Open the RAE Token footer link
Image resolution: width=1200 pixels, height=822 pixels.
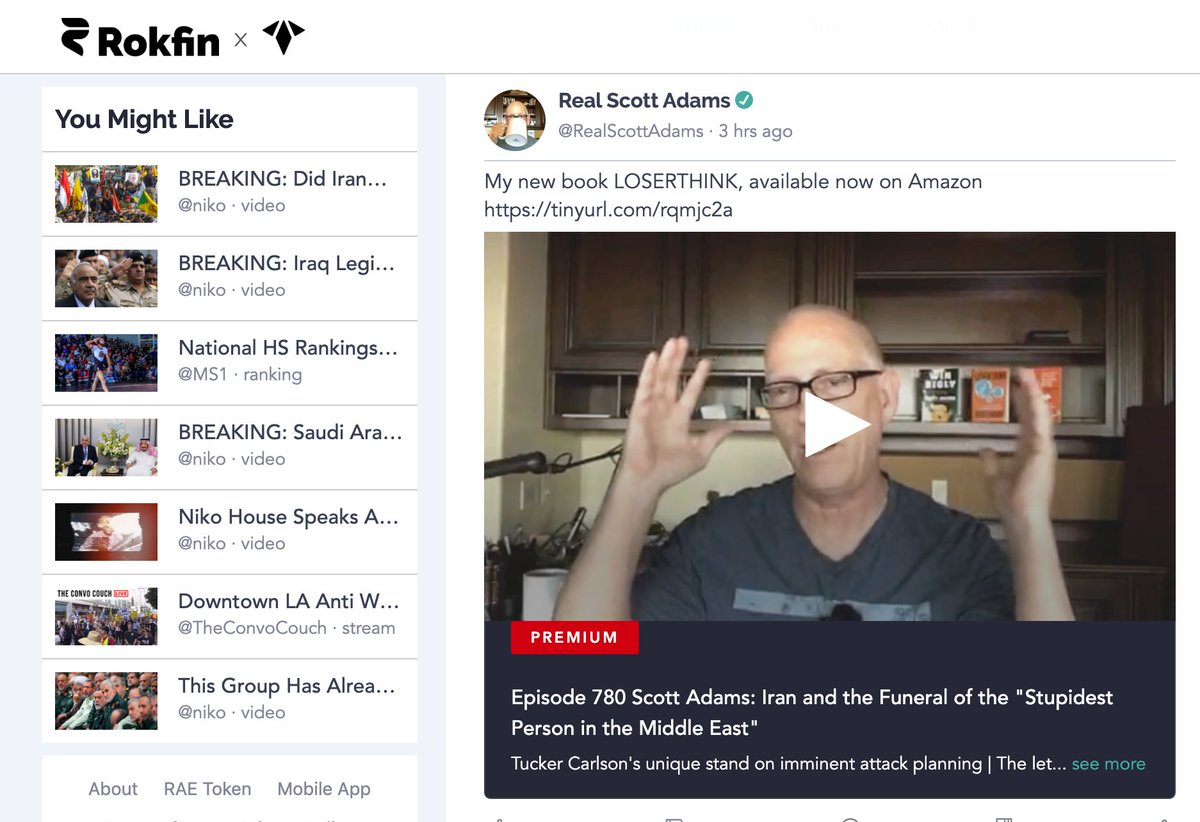coord(207,789)
